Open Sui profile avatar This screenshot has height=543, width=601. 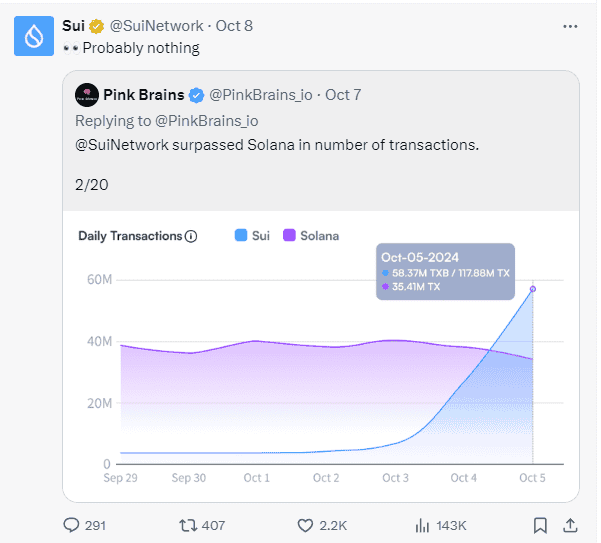34,36
